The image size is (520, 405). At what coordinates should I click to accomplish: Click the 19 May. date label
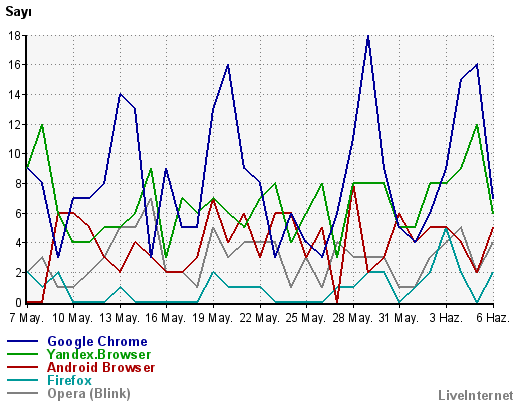pyautogui.click(x=213, y=318)
